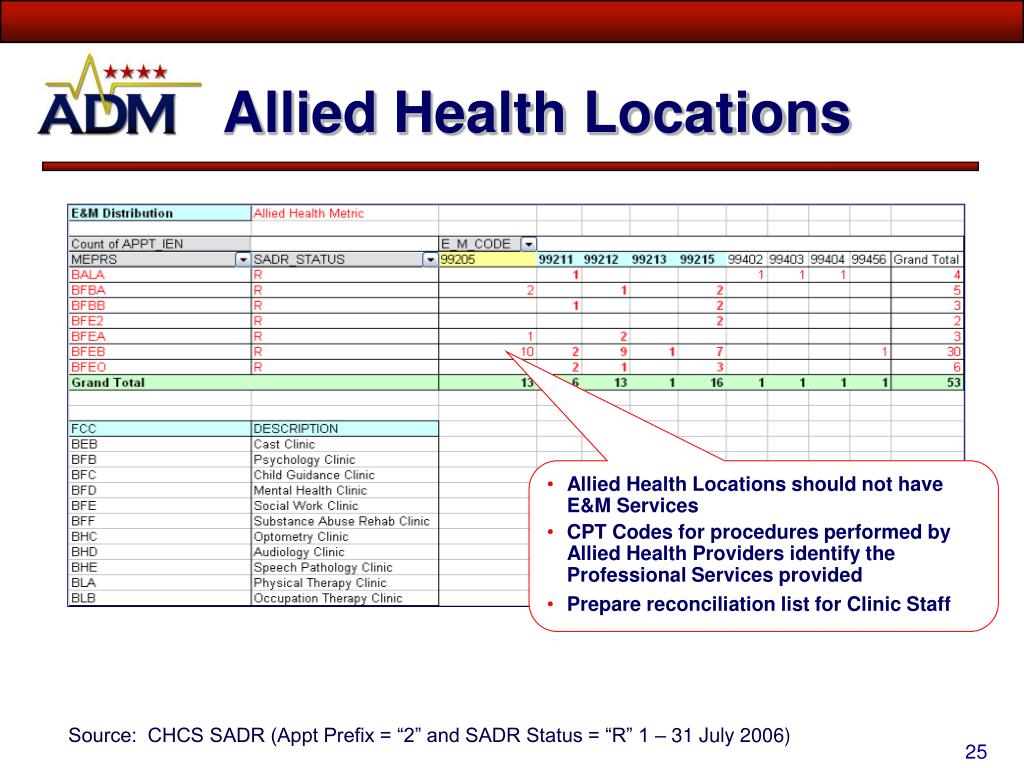The width and height of the screenshot is (1024, 768).
Task: Select the 99215 column header
Action: (x=702, y=259)
